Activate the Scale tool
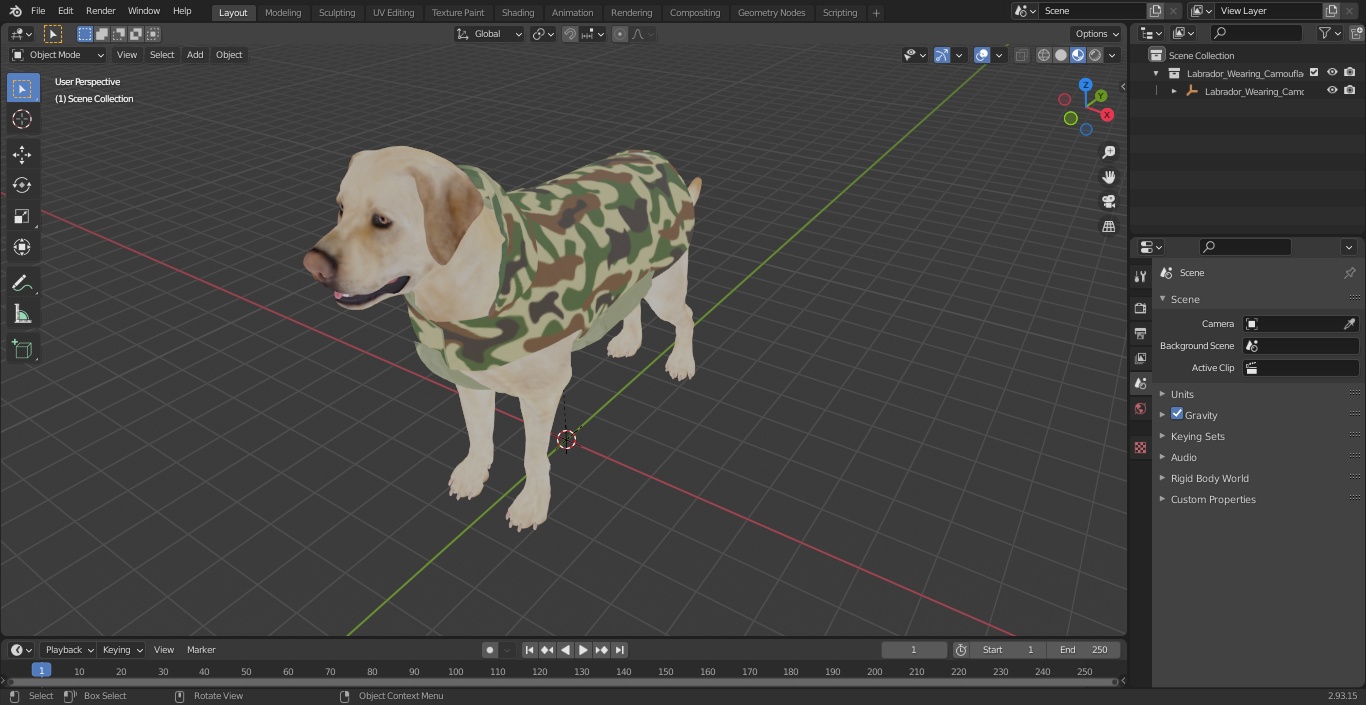Image resolution: width=1366 pixels, height=705 pixels. [22, 216]
